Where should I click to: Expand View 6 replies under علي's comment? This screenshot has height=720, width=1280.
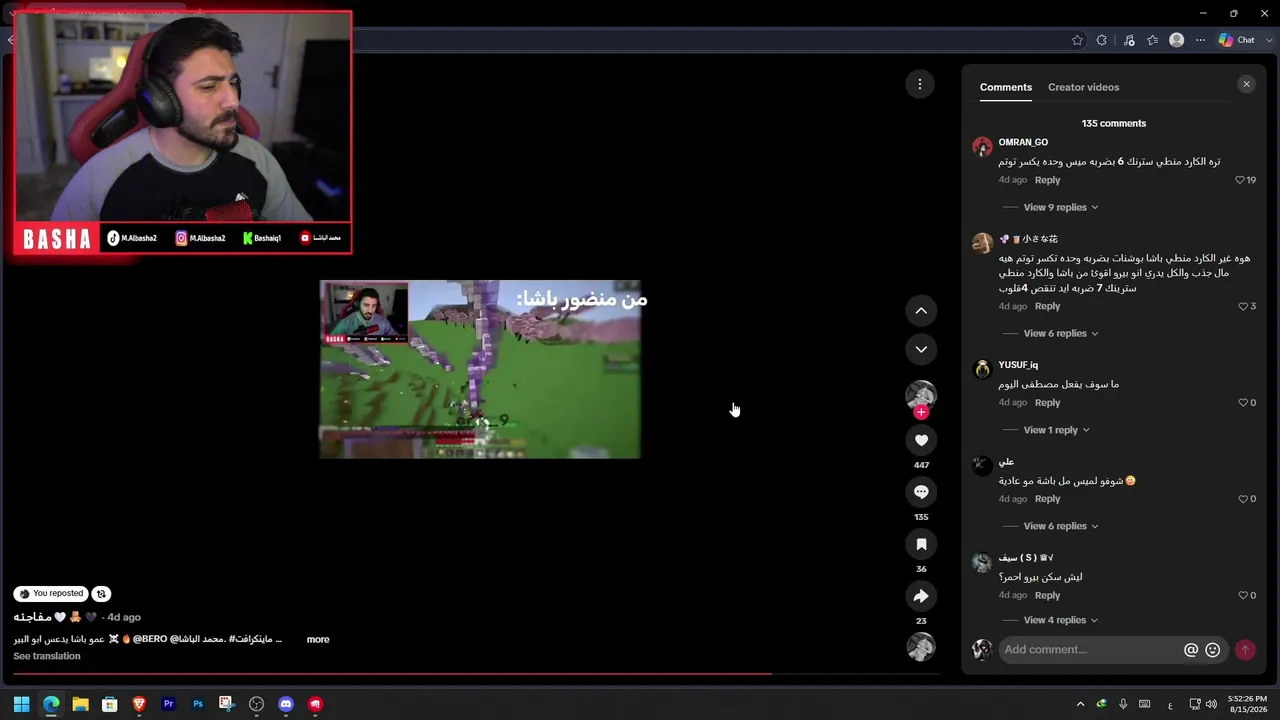point(1061,526)
